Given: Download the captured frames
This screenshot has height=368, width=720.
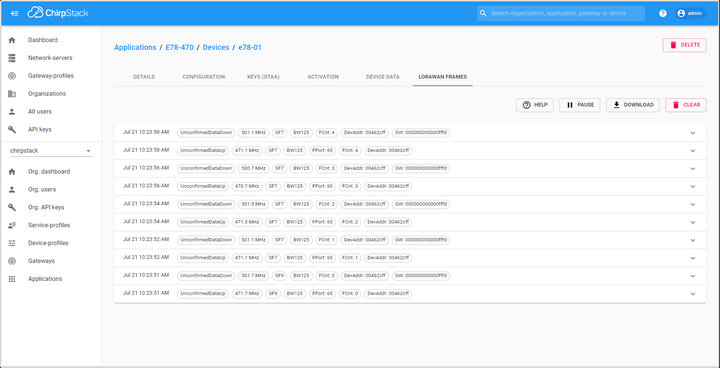Looking at the screenshot, I should (633, 105).
